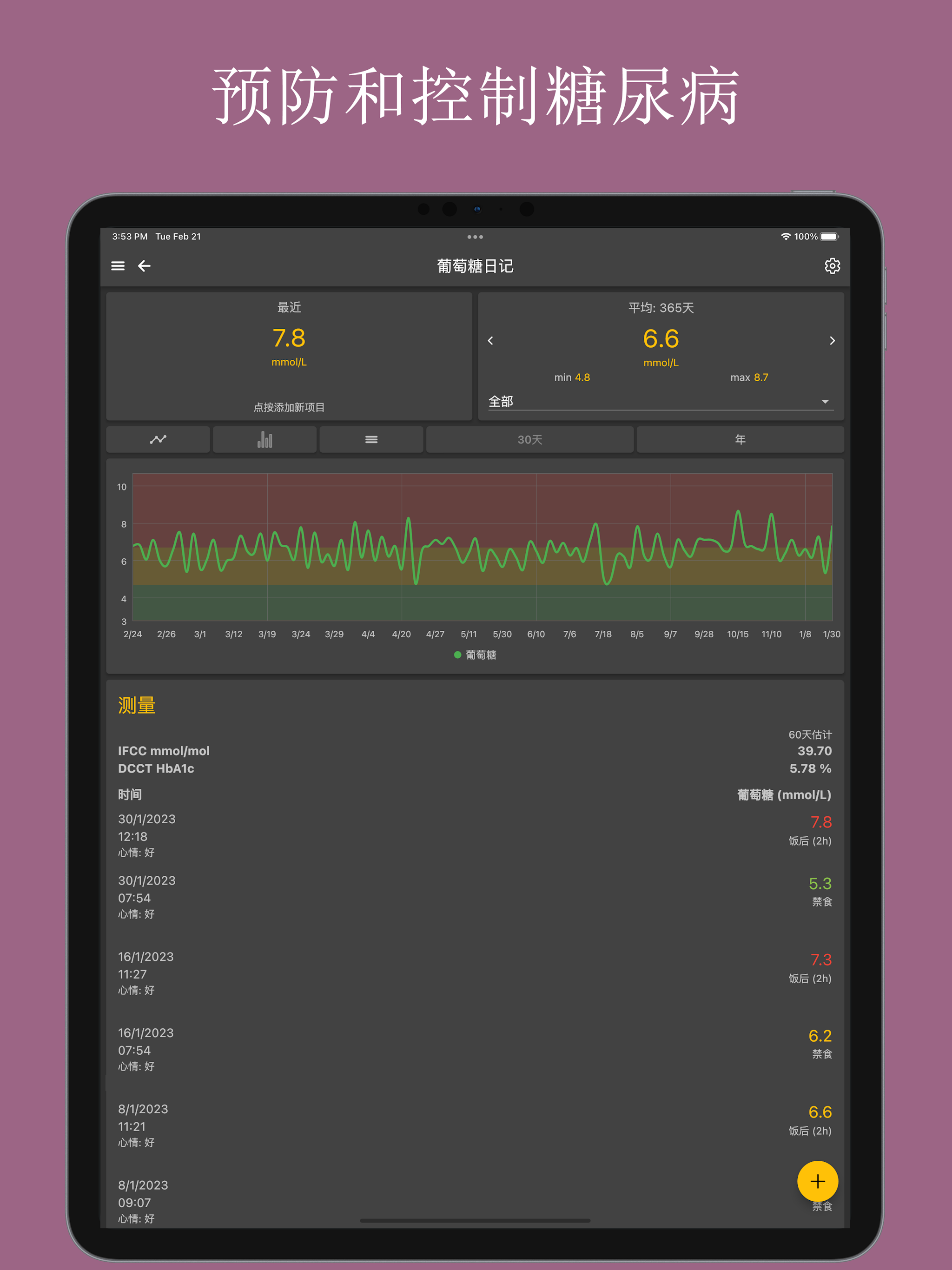
Task: Tap the yellow plus to add a measurement
Action: 818,1182
